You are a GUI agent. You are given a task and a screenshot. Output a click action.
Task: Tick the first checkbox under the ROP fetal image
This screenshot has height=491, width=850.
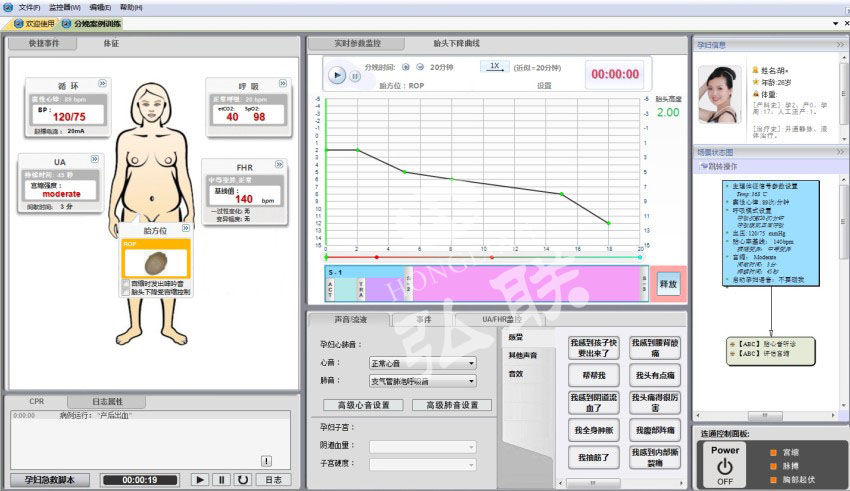(x=126, y=283)
